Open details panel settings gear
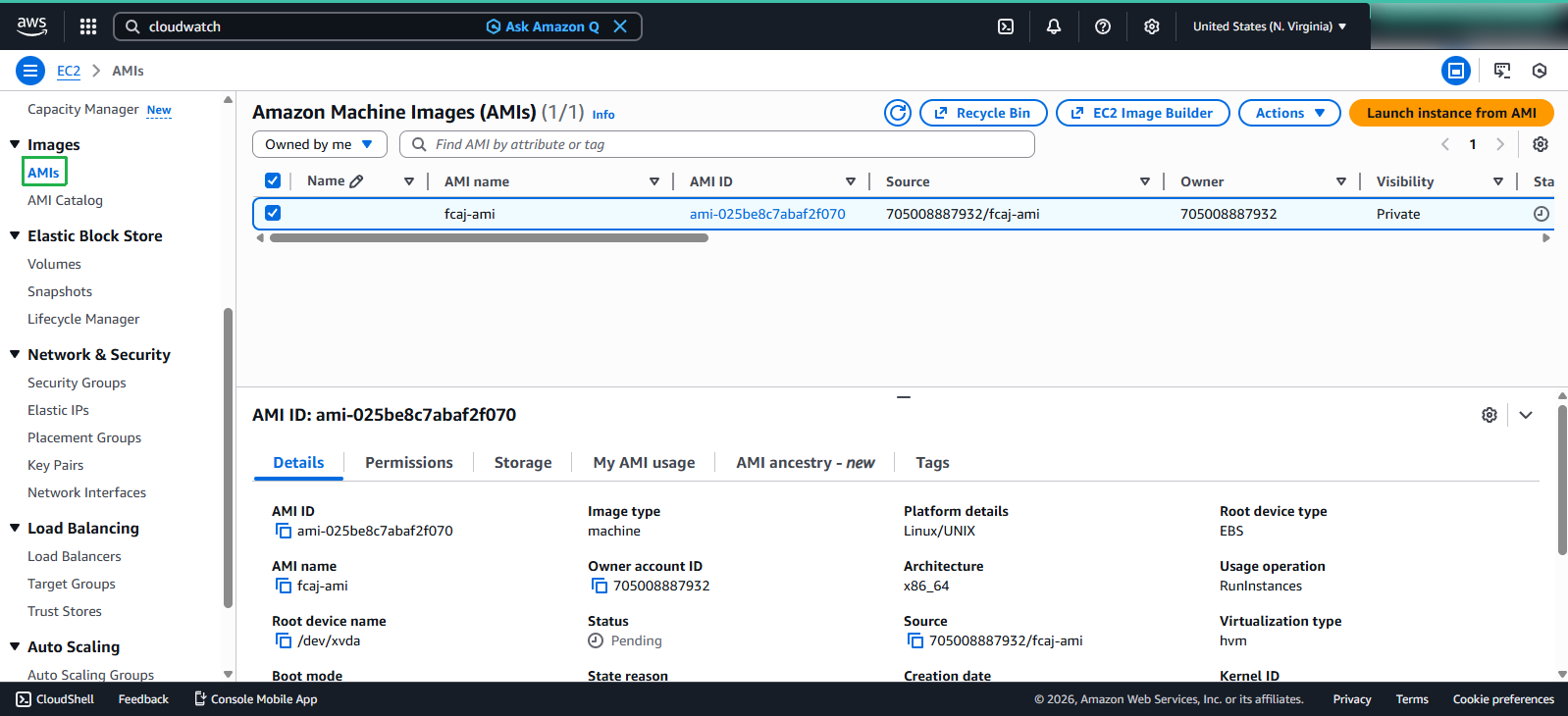Viewport: 1568px width, 716px height. [1490, 415]
